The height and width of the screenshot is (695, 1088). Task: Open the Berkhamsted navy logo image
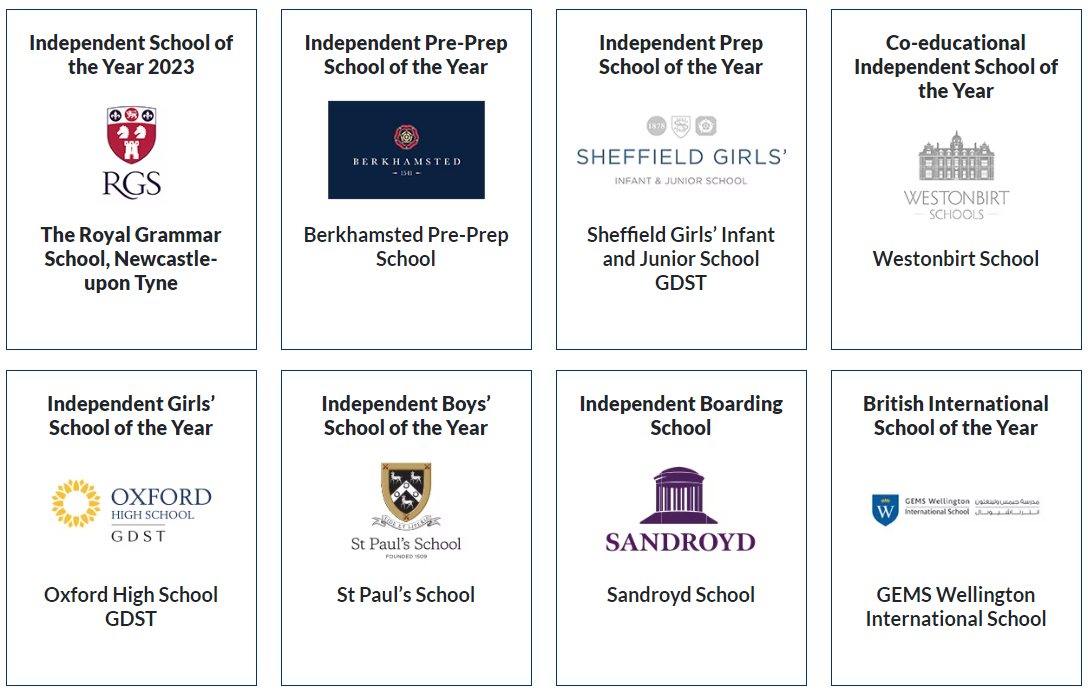[x=406, y=150]
